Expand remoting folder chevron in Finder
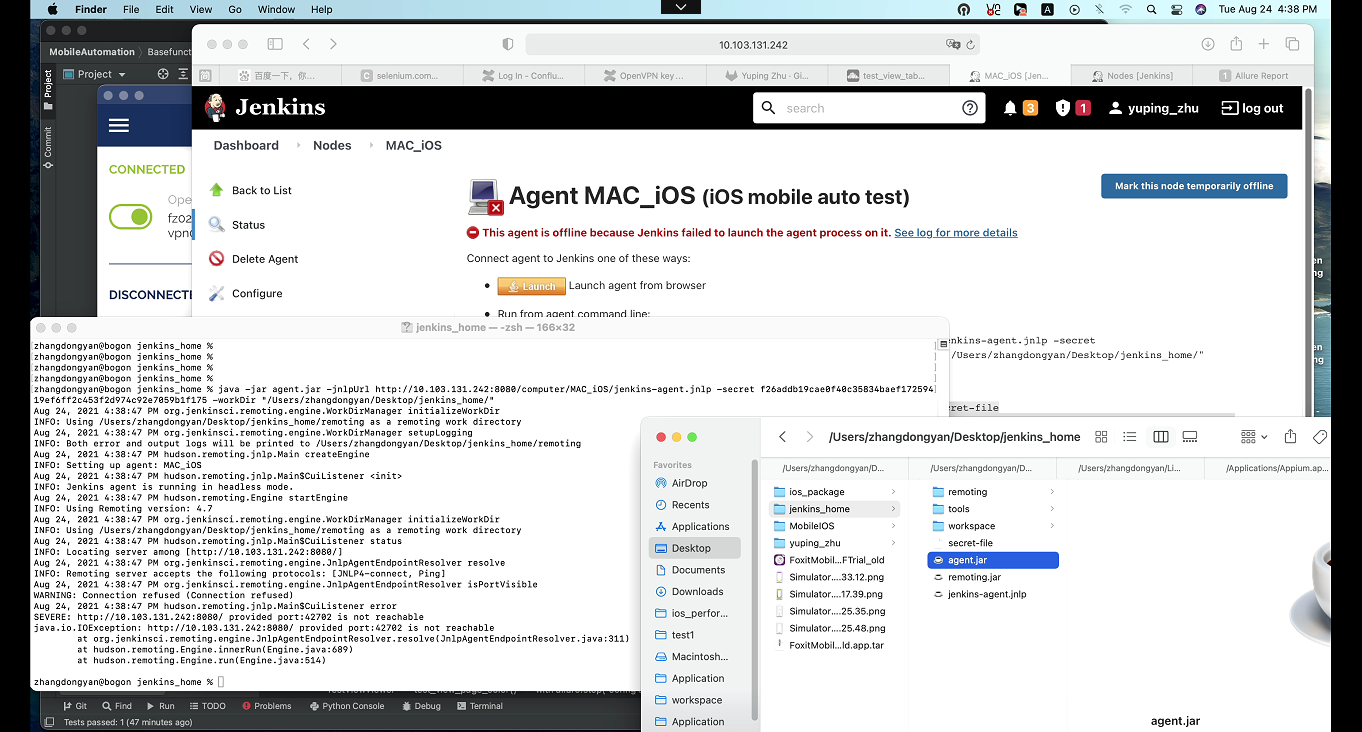Viewport: 1362px width, 732px height. tap(1052, 492)
